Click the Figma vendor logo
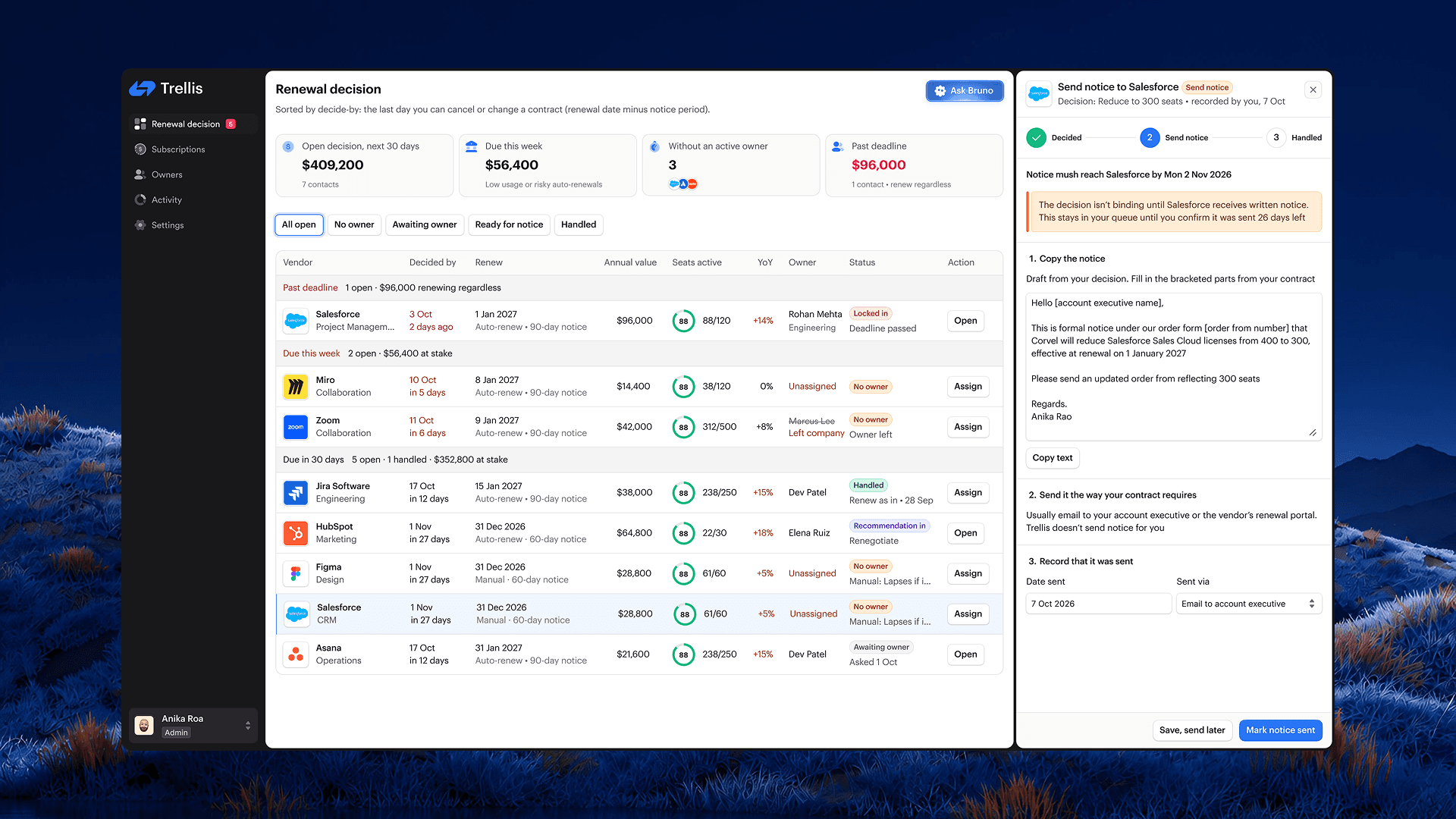The width and height of the screenshot is (1456, 819). 296,573
